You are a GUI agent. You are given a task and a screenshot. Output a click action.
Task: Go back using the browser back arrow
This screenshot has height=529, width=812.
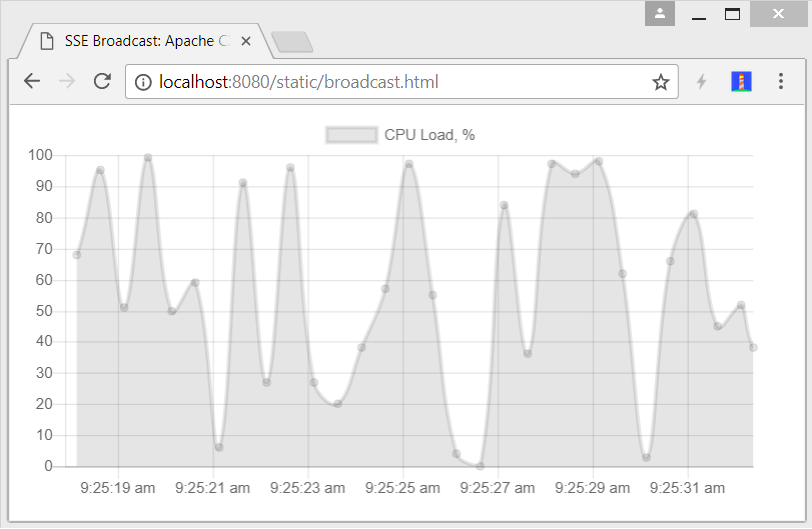pos(32,81)
